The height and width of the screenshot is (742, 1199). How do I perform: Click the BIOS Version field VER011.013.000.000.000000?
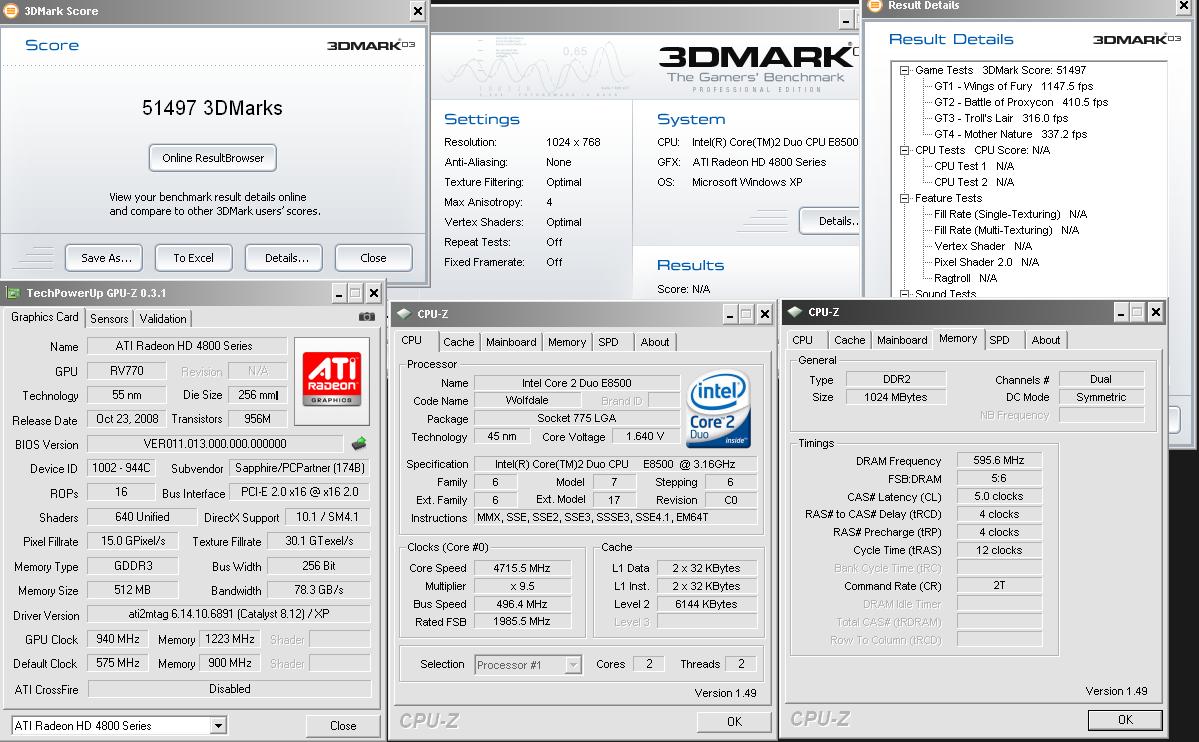pos(215,444)
